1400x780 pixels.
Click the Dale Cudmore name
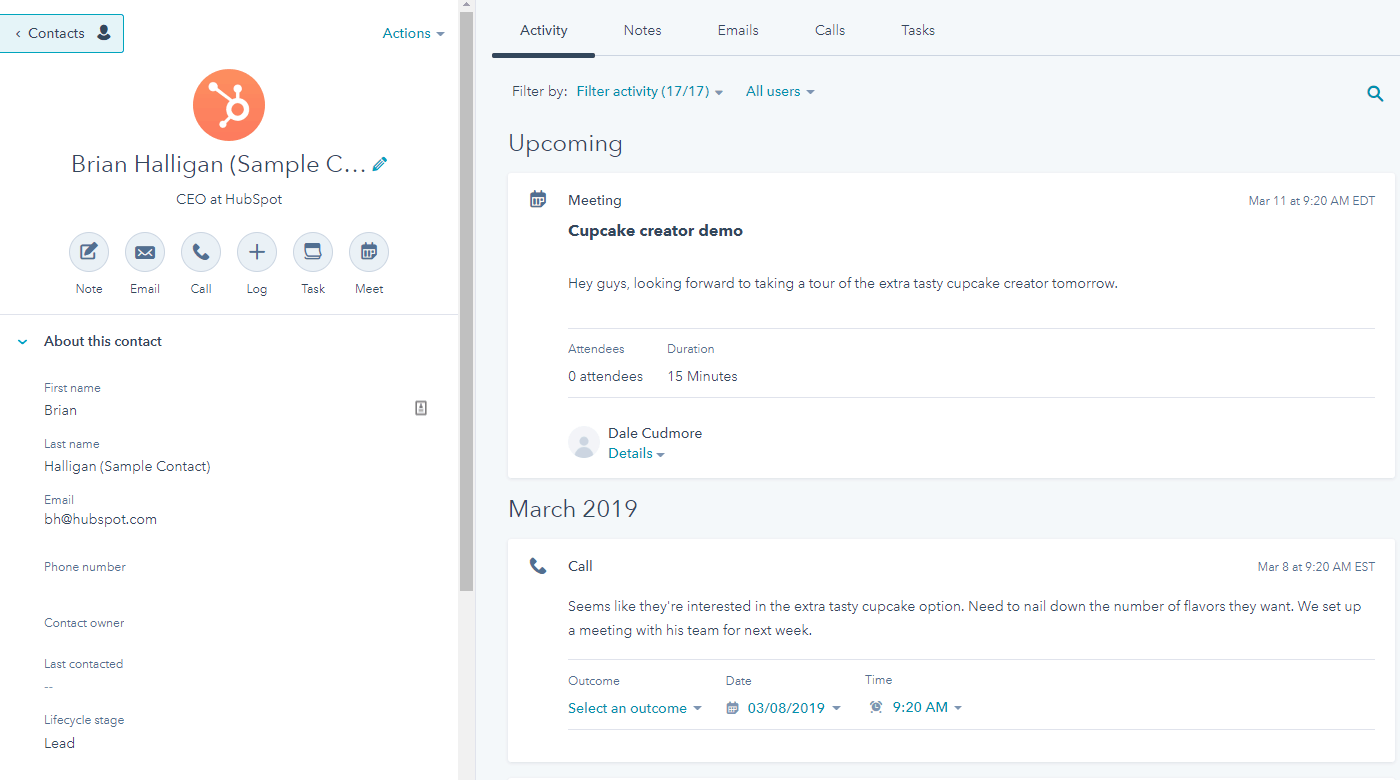655,433
